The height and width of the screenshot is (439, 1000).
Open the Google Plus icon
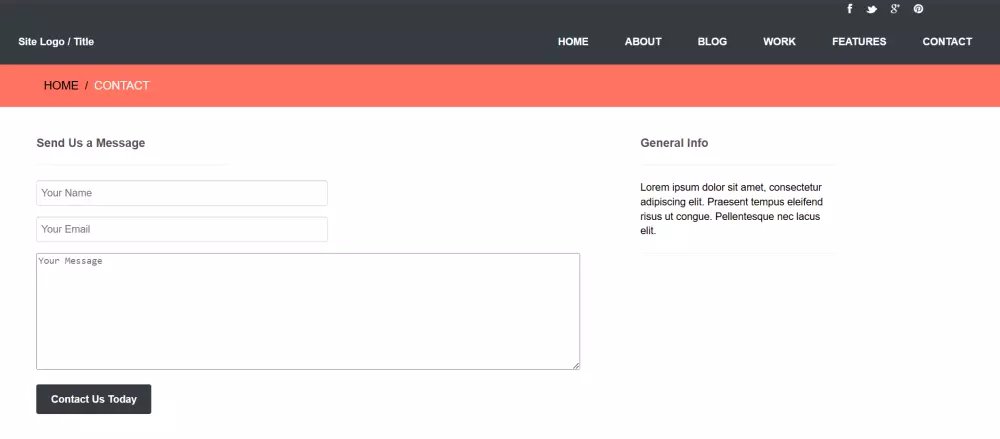point(895,9)
